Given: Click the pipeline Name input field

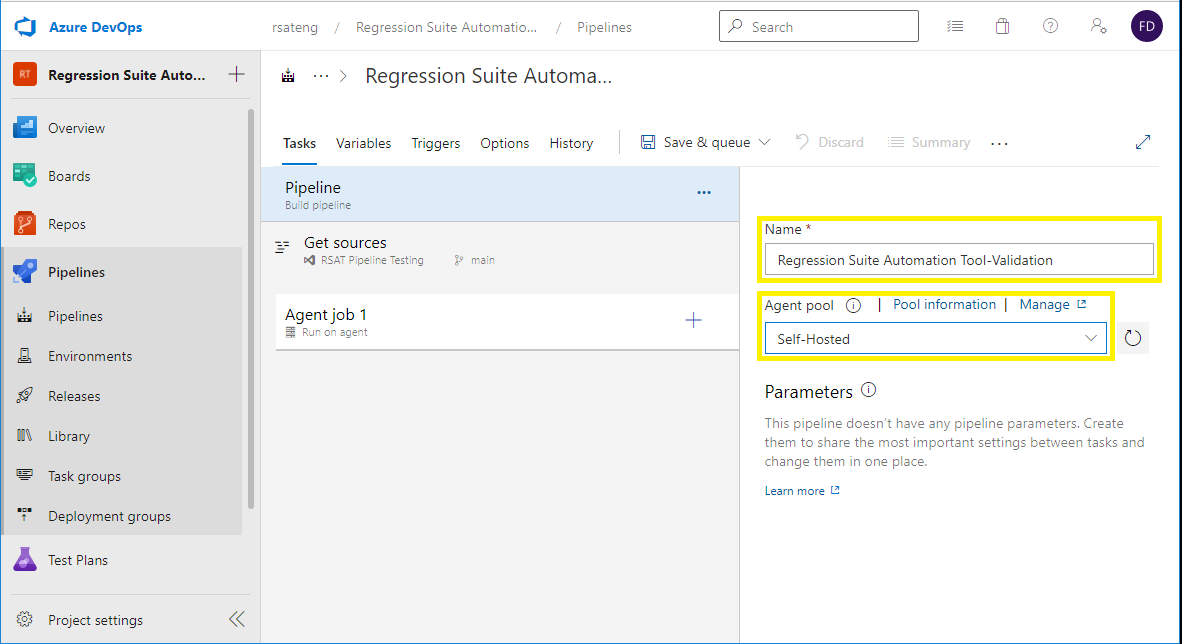Looking at the screenshot, I should click(x=959, y=259).
